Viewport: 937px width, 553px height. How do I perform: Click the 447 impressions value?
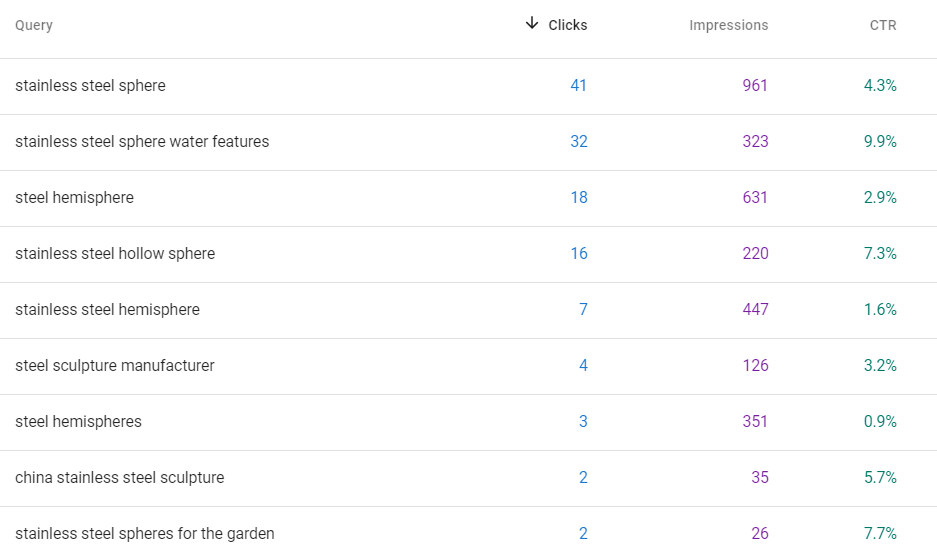click(755, 310)
